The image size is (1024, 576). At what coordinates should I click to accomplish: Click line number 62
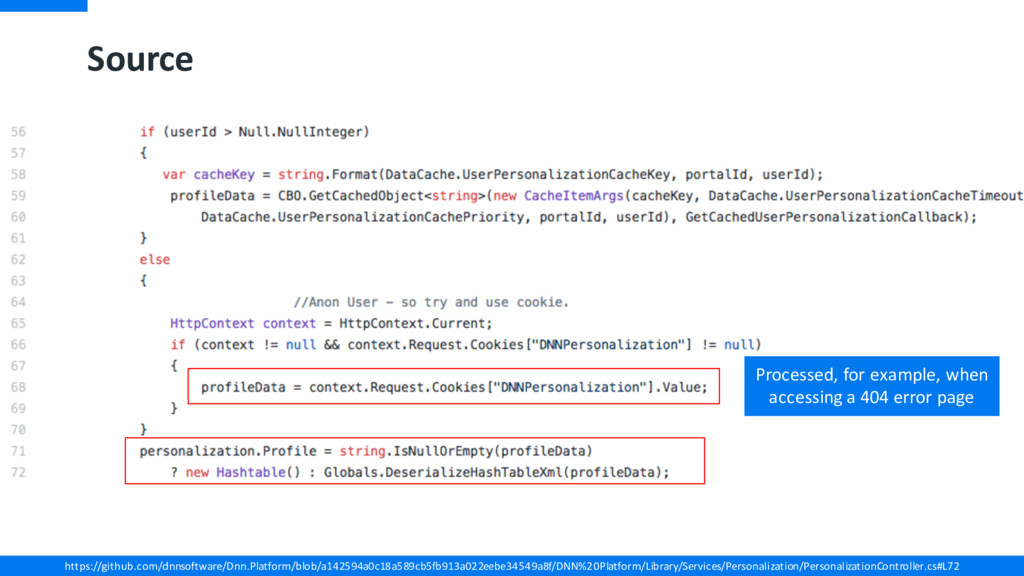18,260
